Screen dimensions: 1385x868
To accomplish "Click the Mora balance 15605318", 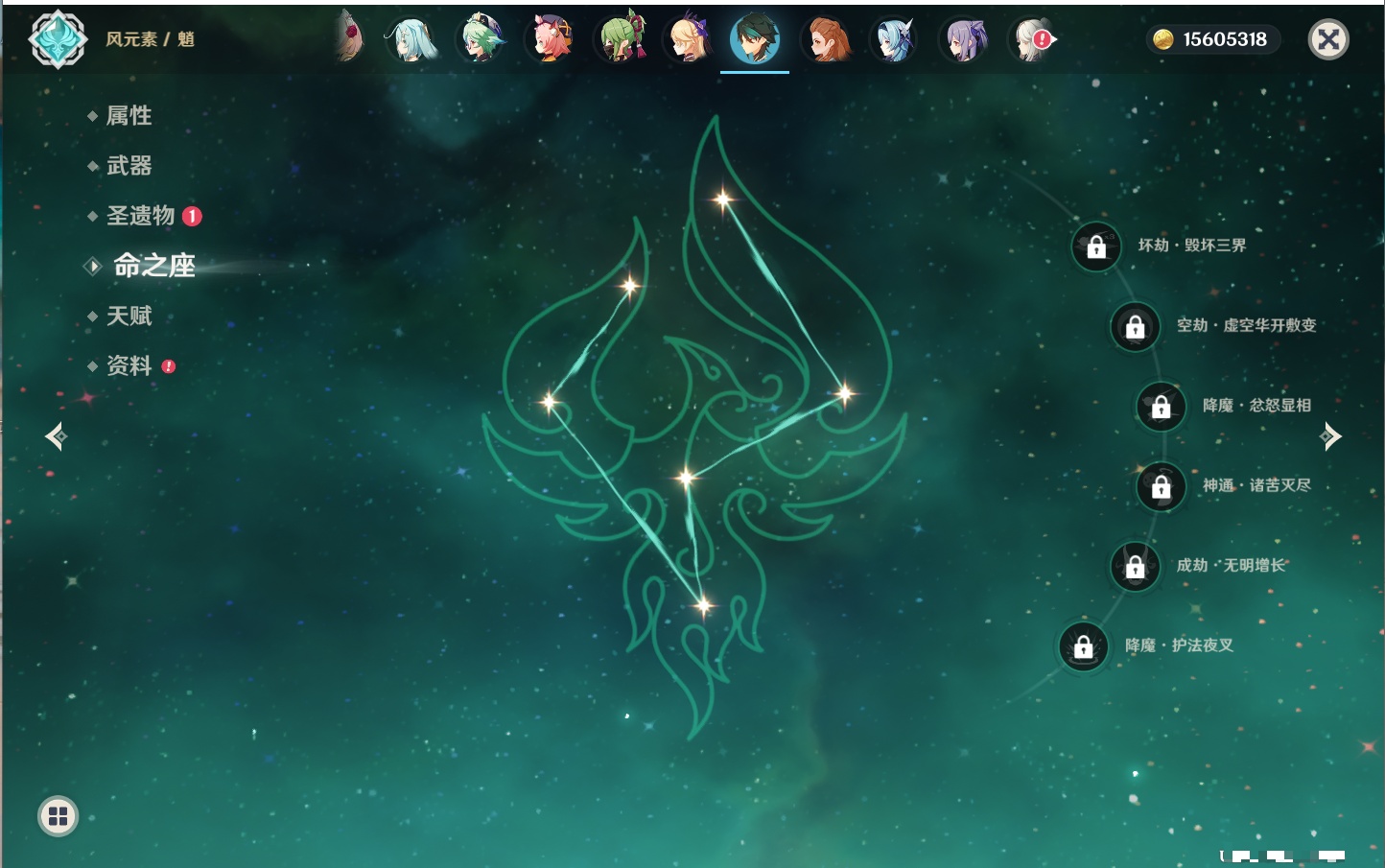I will point(1225,39).
